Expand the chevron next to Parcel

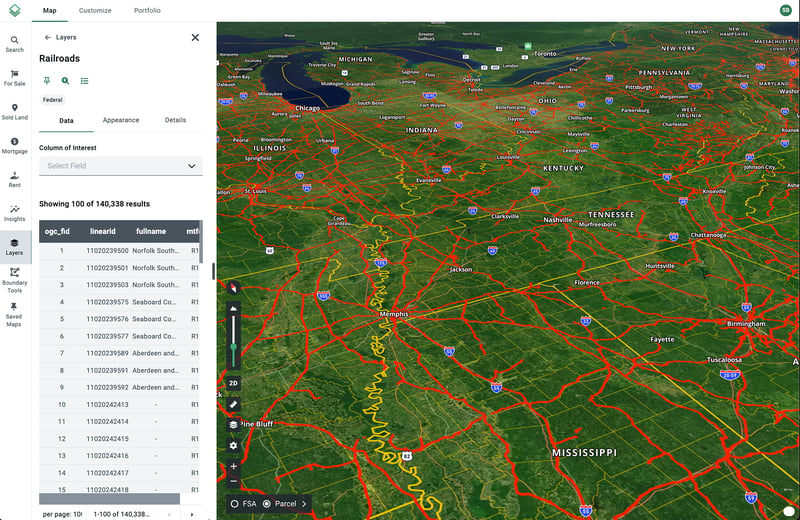pyautogui.click(x=304, y=504)
